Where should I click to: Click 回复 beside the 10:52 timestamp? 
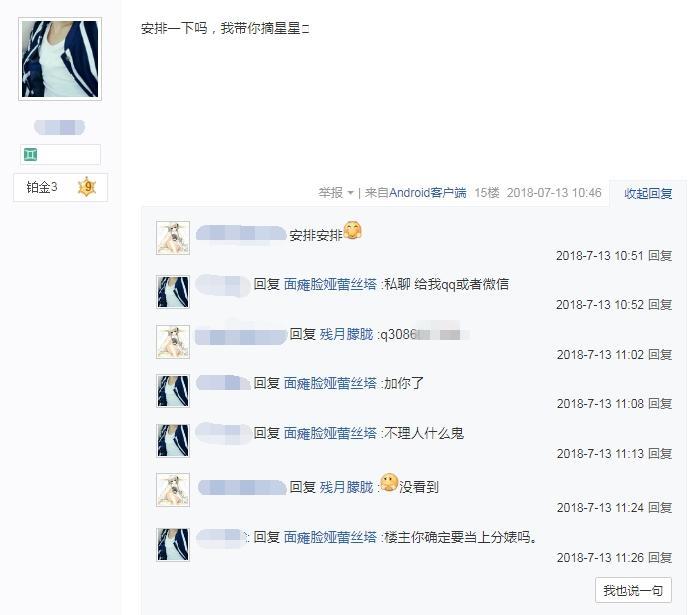click(660, 304)
